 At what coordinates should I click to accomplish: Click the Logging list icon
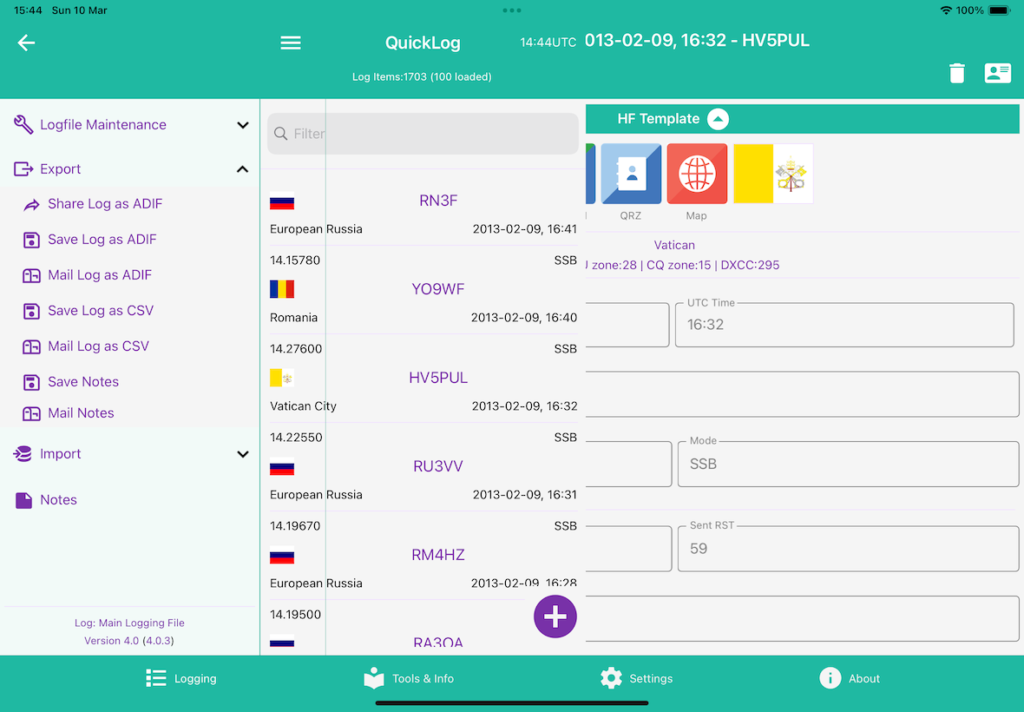coord(156,678)
